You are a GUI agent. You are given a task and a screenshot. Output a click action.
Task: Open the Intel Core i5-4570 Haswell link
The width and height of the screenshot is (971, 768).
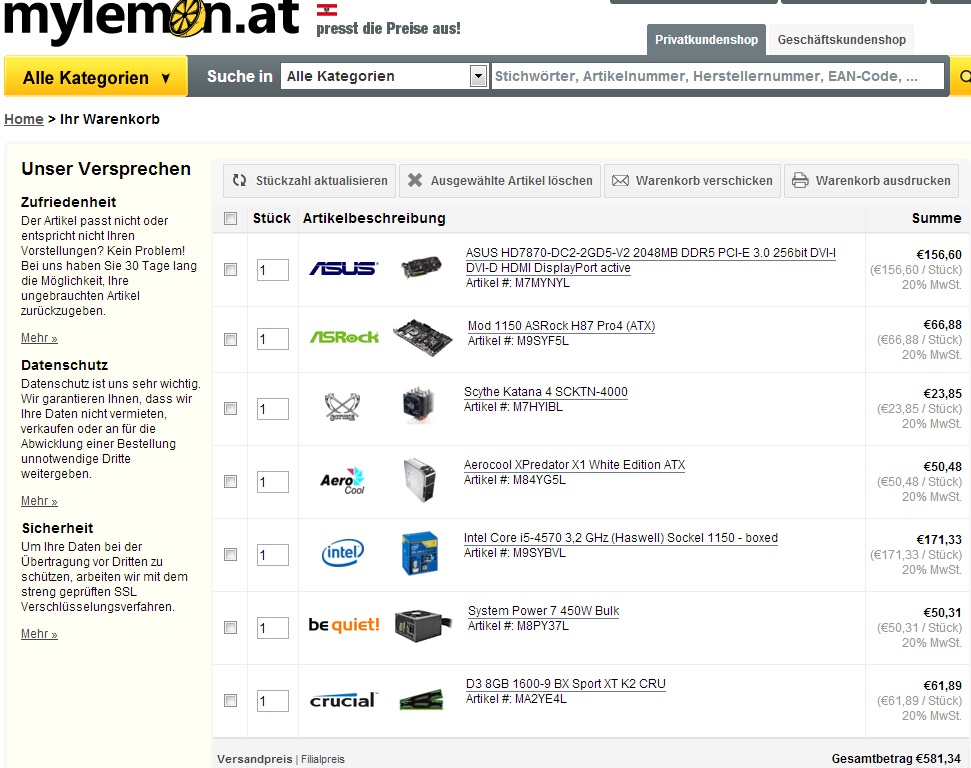[620, 538]
